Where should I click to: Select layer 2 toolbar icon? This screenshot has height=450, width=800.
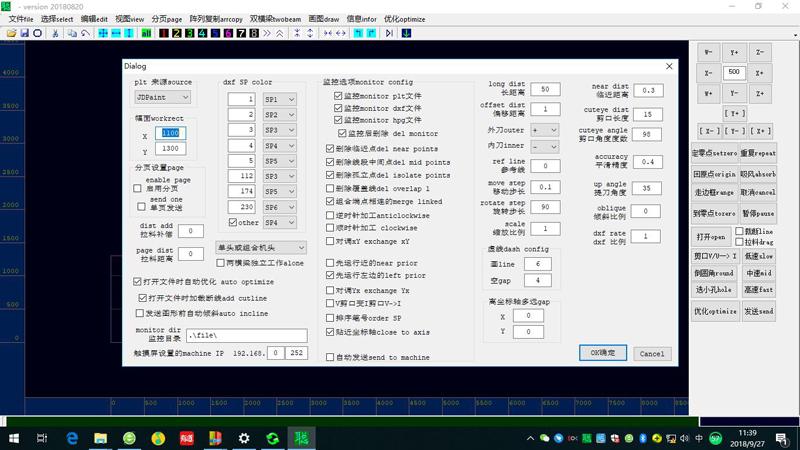point(177,33)
